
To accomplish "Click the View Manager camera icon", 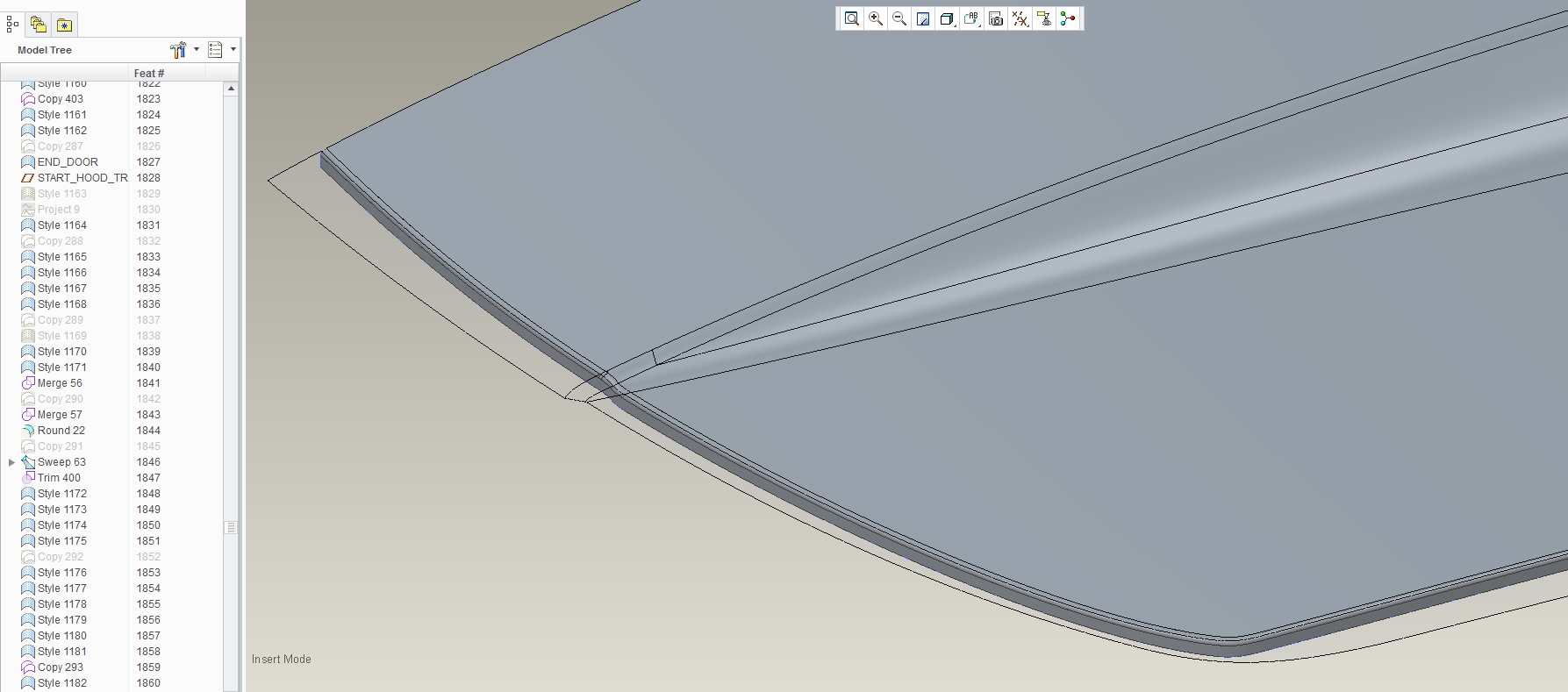I will click(996, 18).
